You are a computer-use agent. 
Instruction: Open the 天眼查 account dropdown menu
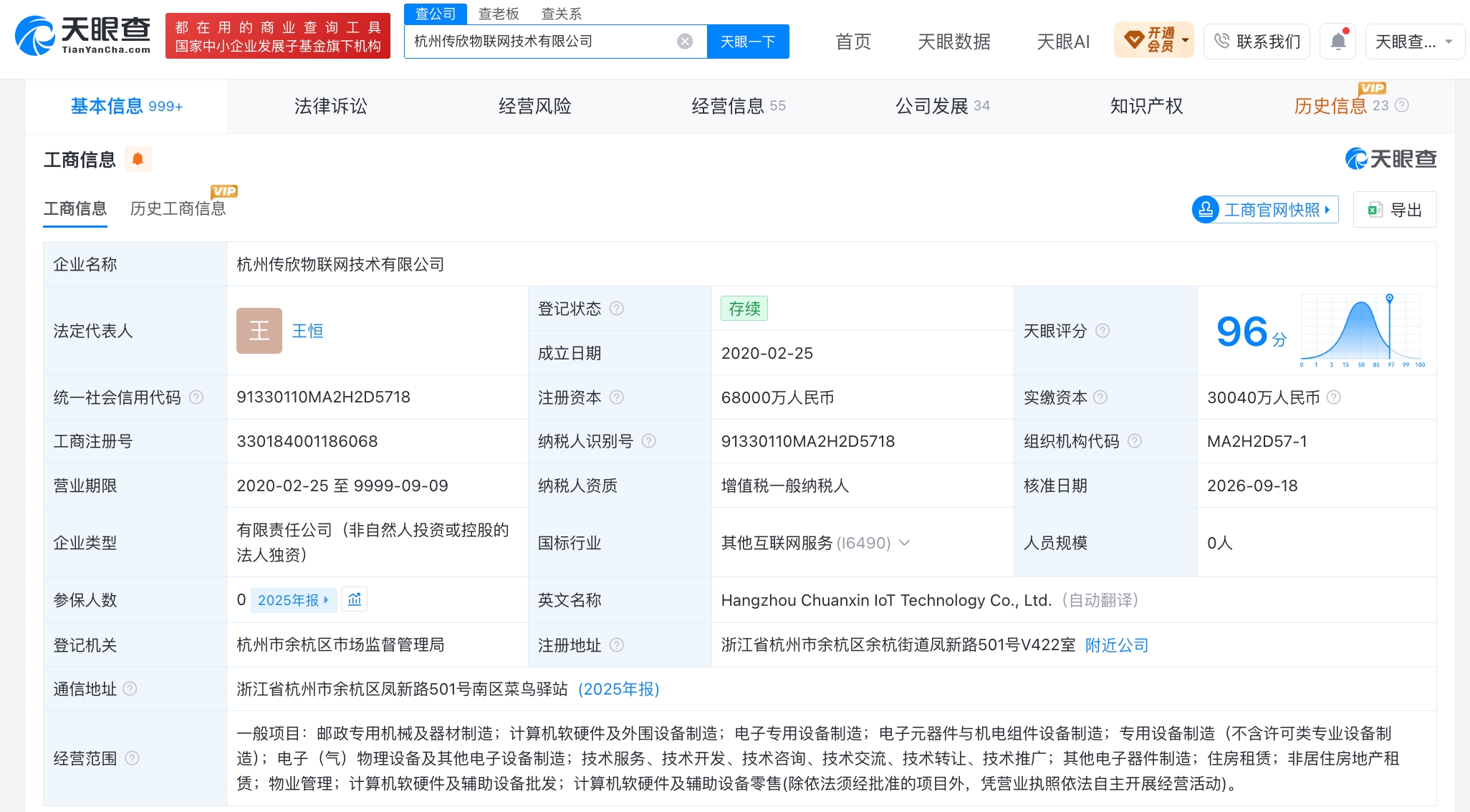point(1414,42)
